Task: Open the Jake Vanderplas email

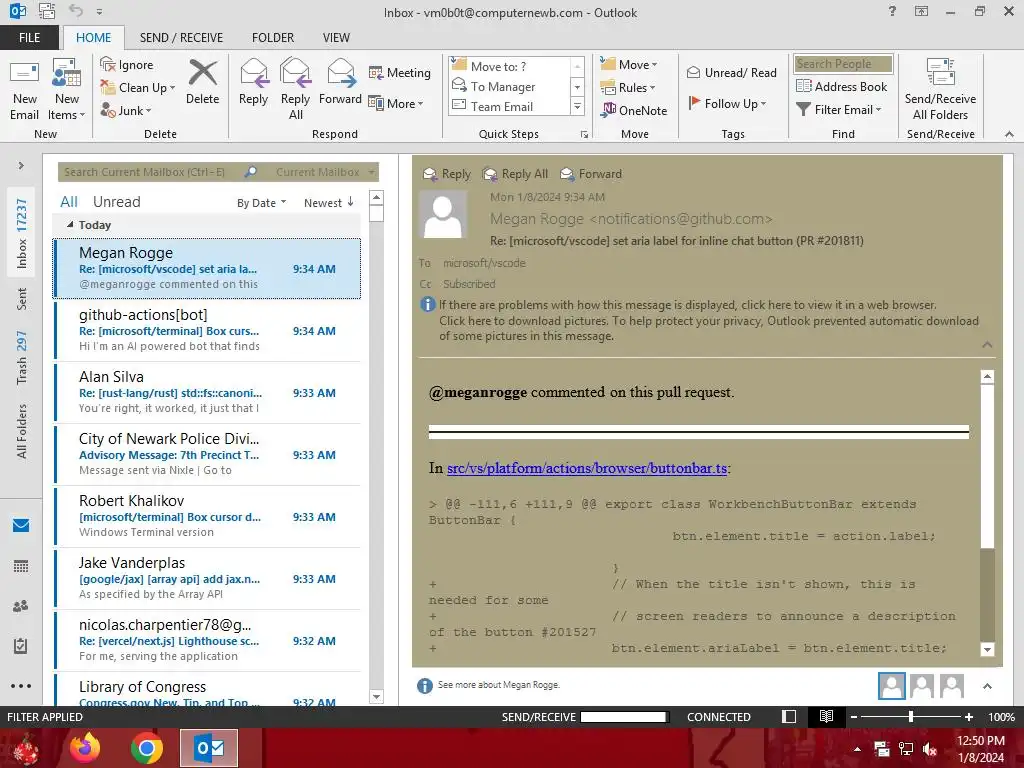Action: (x=207, y=579)
